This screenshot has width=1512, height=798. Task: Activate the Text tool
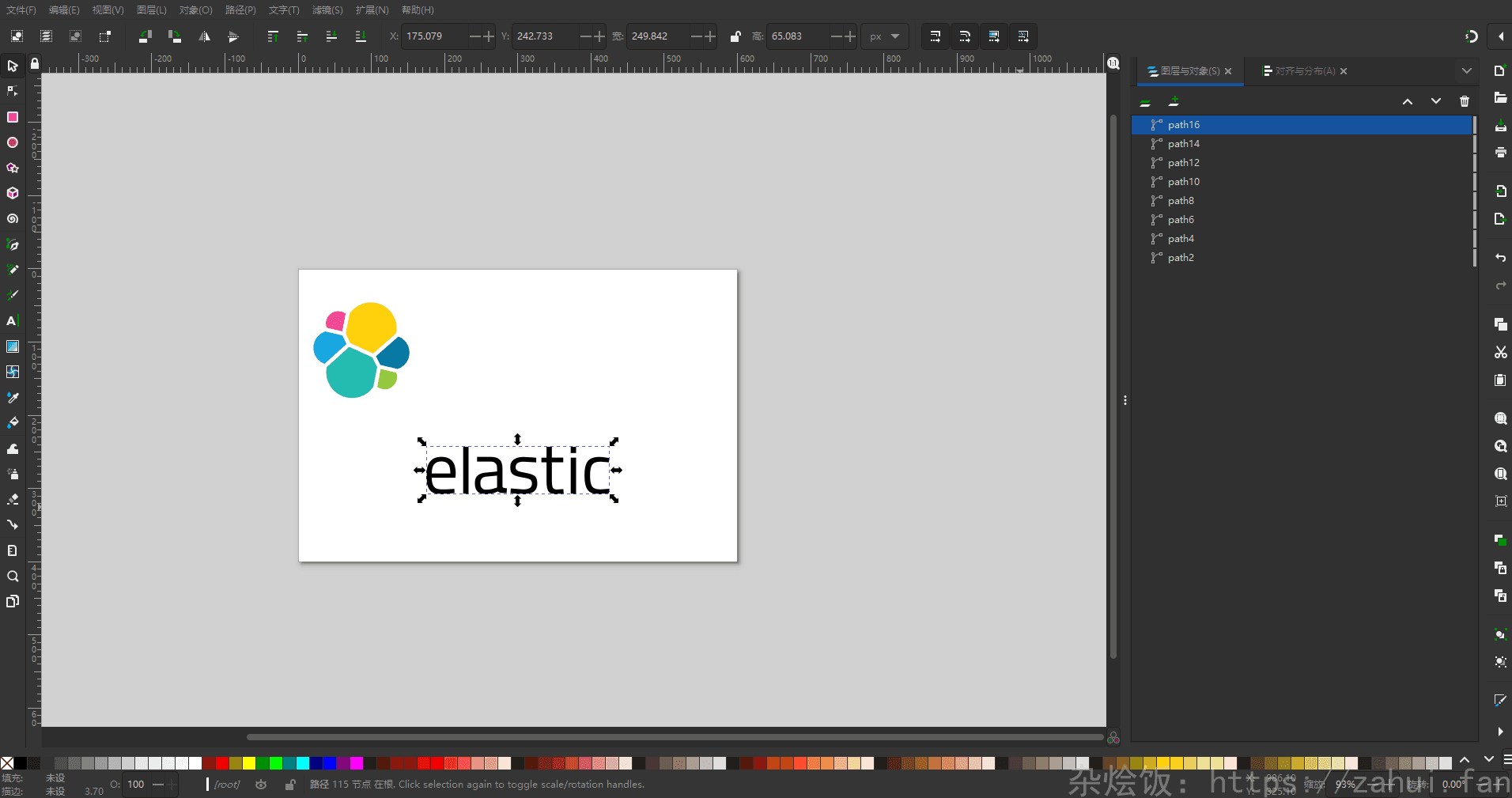(13, 321)
